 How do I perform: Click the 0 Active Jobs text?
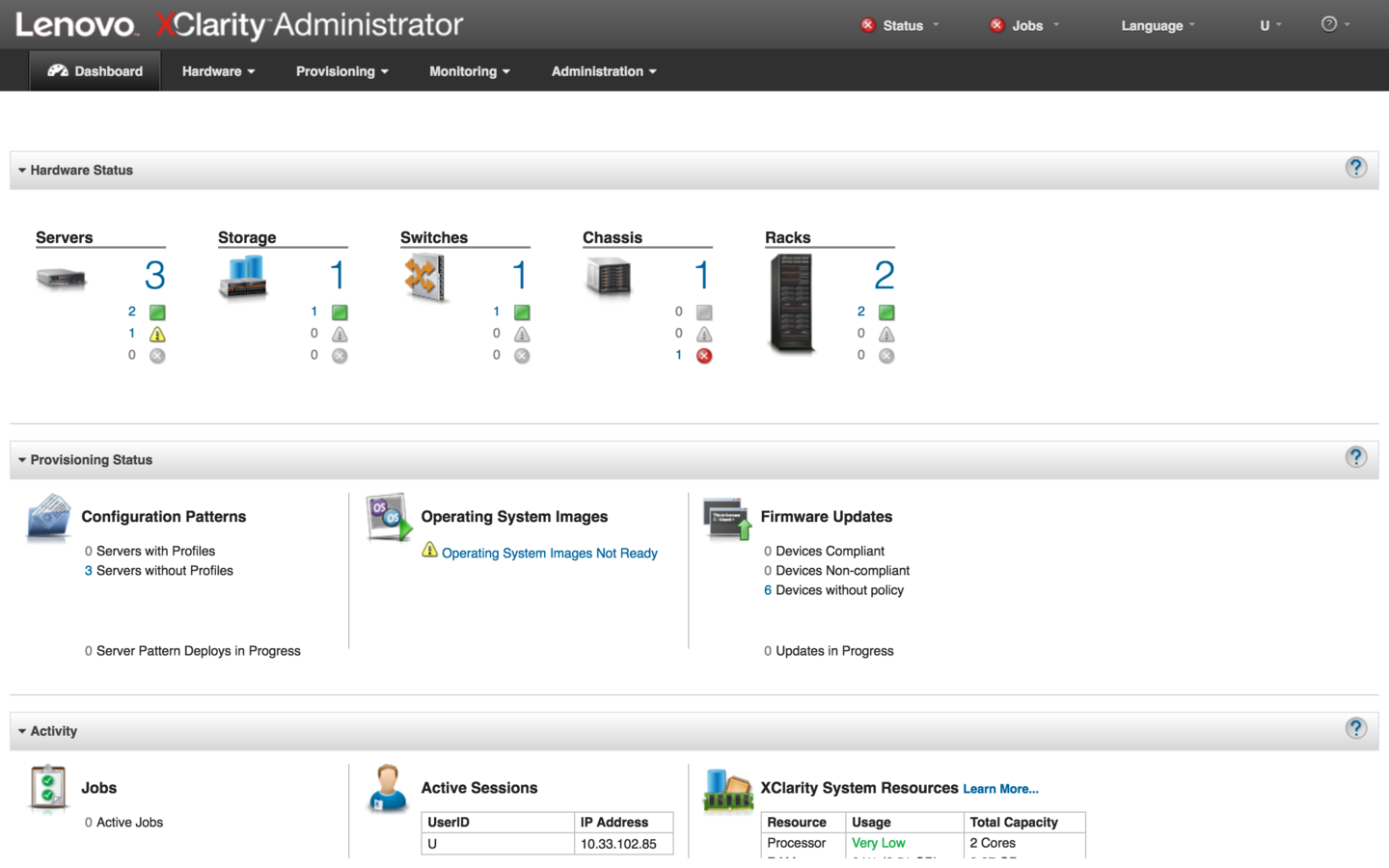coord(123,823)
